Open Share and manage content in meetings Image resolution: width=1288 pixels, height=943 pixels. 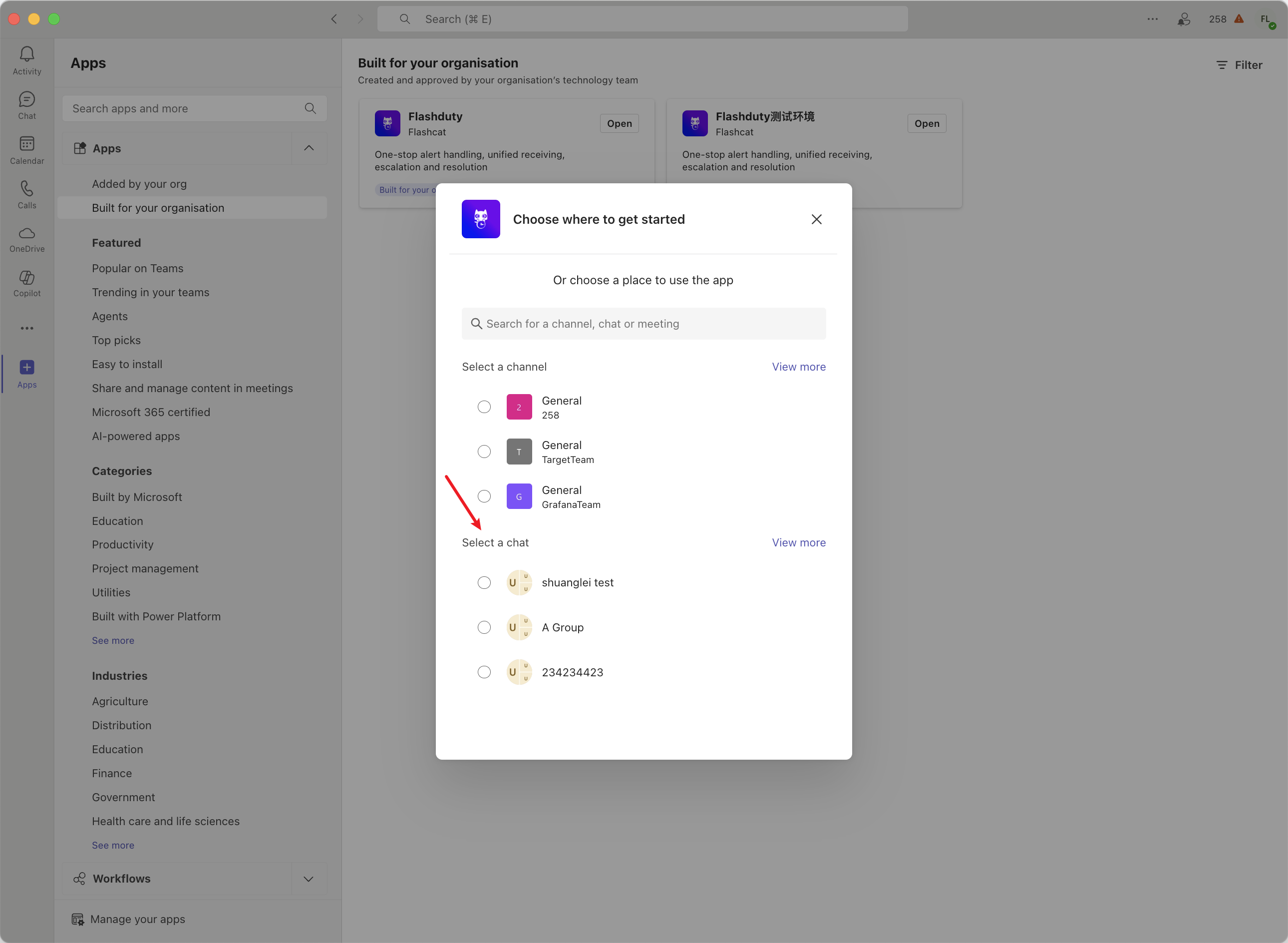pyautogui.click(x=192, y=388)
